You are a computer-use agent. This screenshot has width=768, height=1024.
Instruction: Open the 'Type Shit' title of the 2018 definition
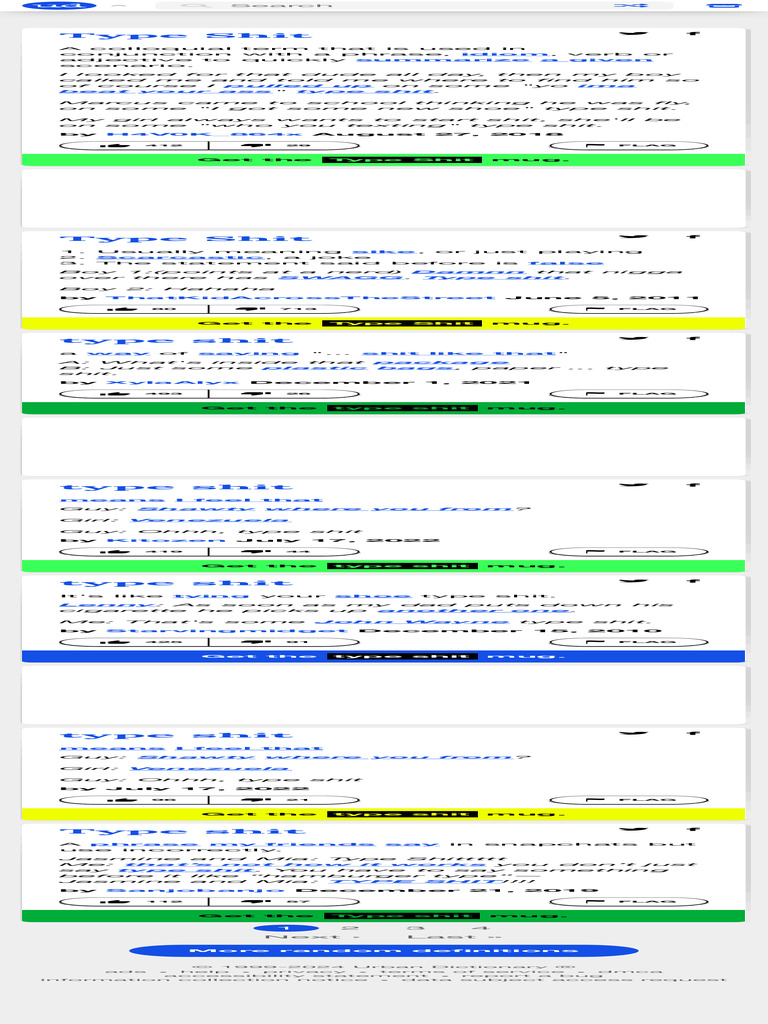point(185,36)
